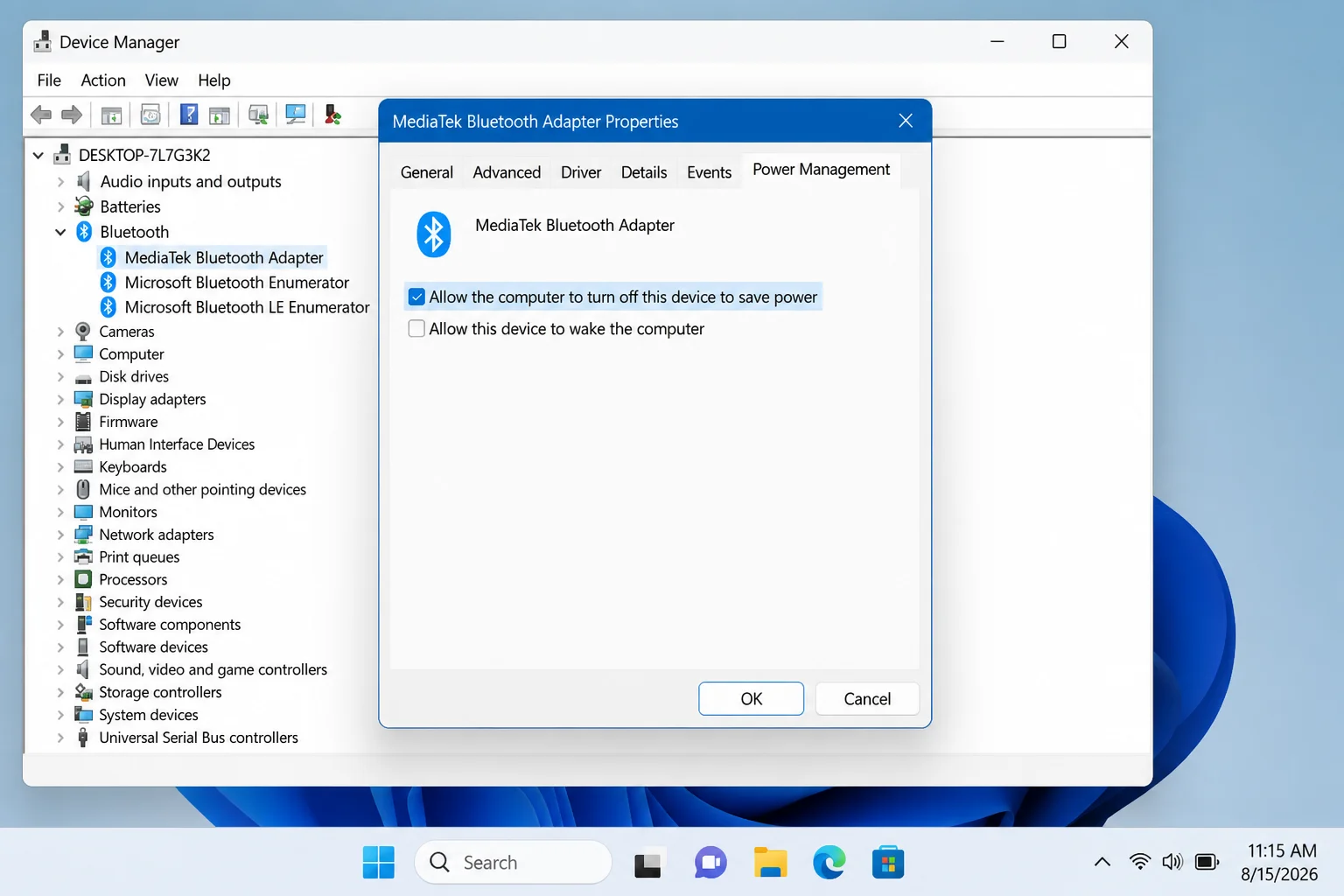
Task: Switch to the General tab
Action: [x=427, y=172]
